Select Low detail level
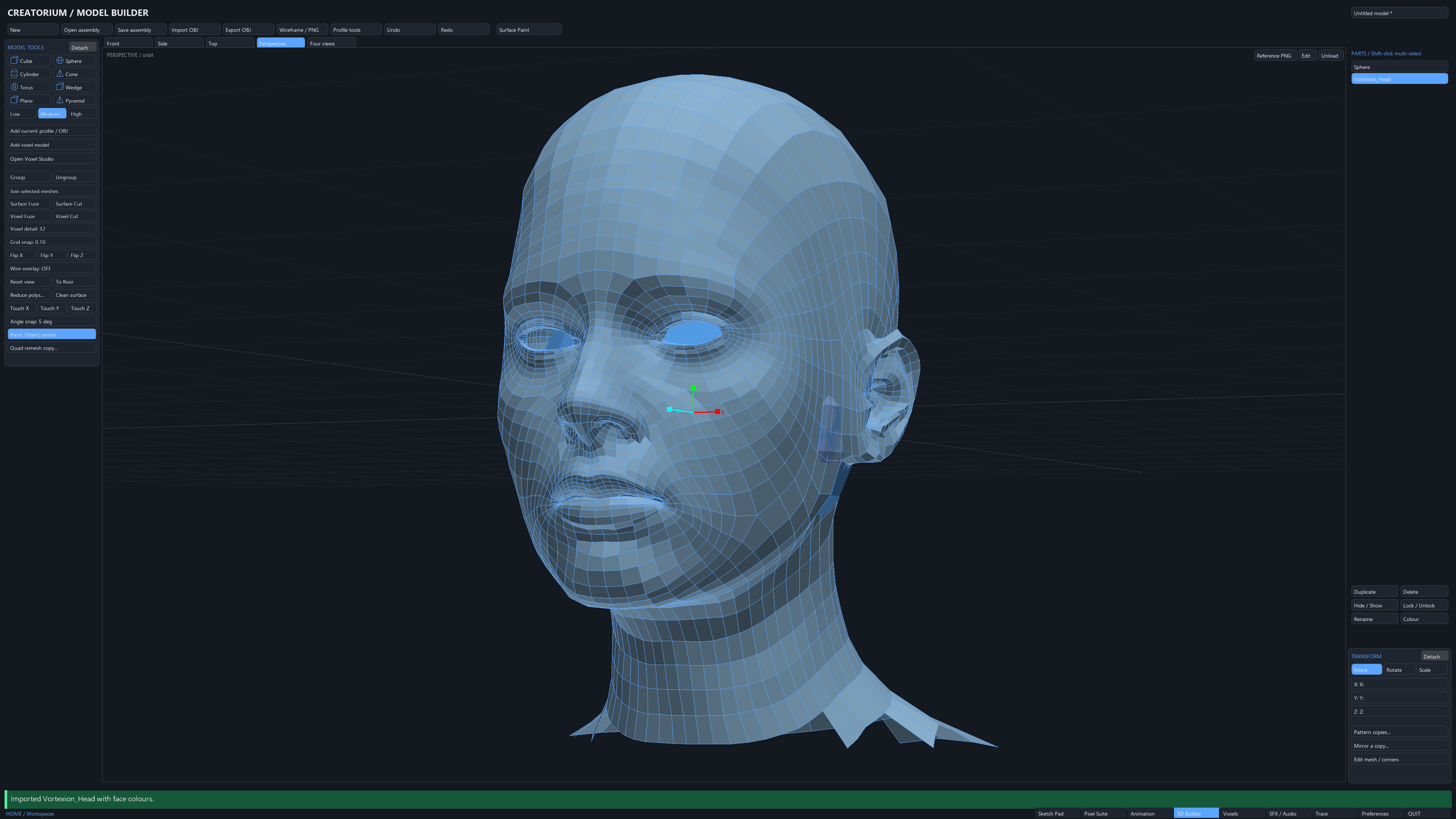Image resolution: width=1456 pixels, height=819 pixels. (x=22, y=114)
